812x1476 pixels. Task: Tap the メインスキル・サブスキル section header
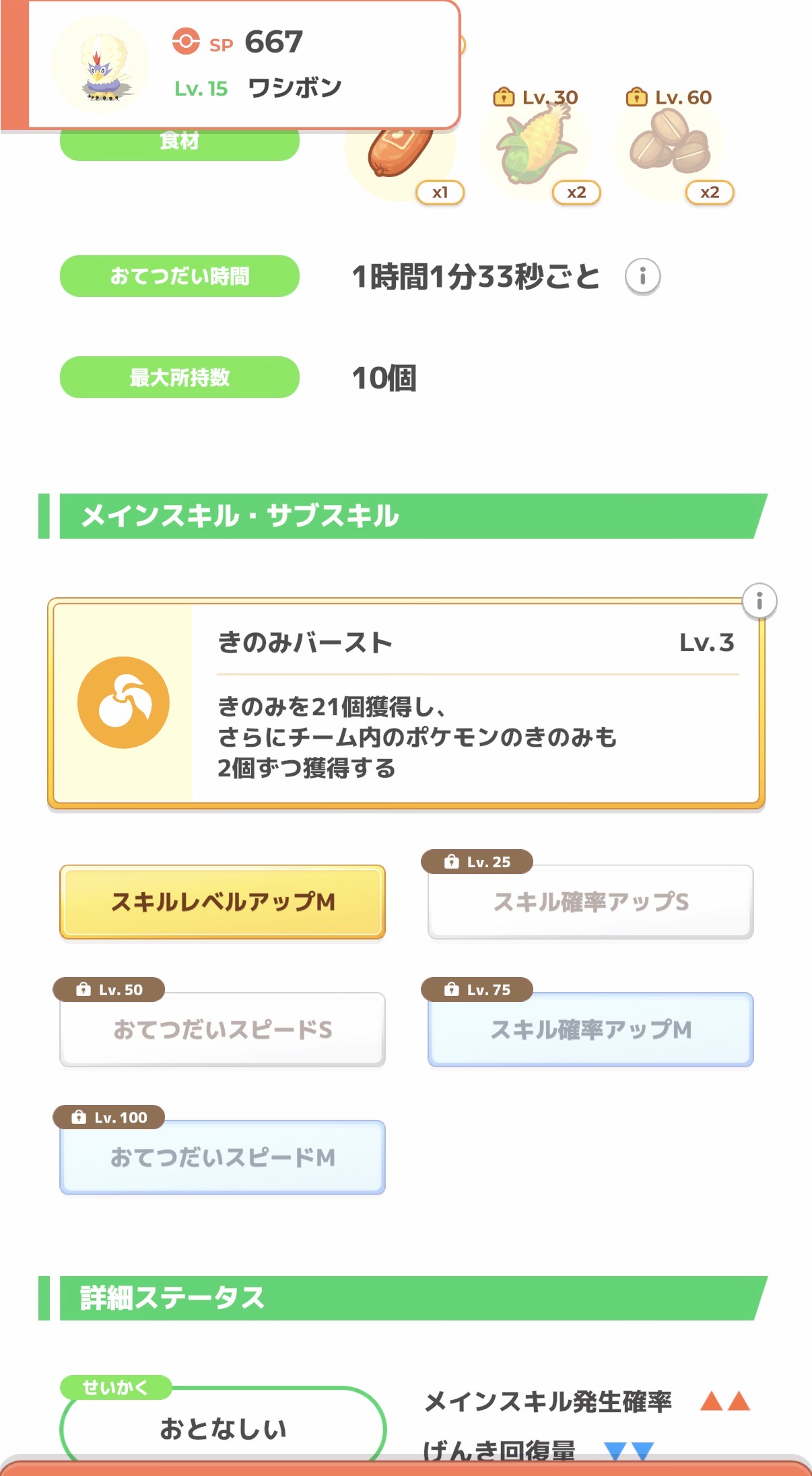404,516
